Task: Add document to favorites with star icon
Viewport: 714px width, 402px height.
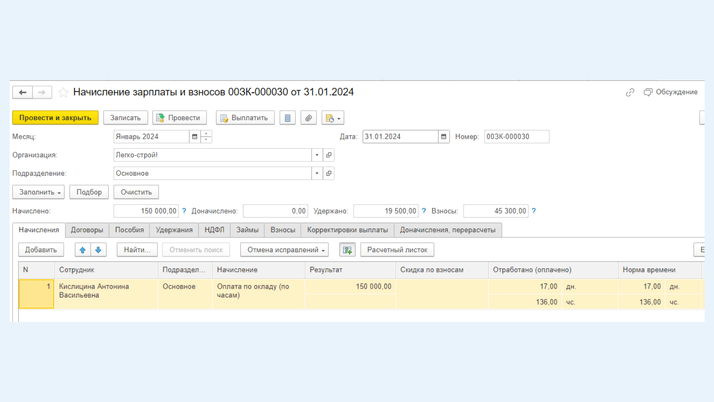Action: pos(63,92)
